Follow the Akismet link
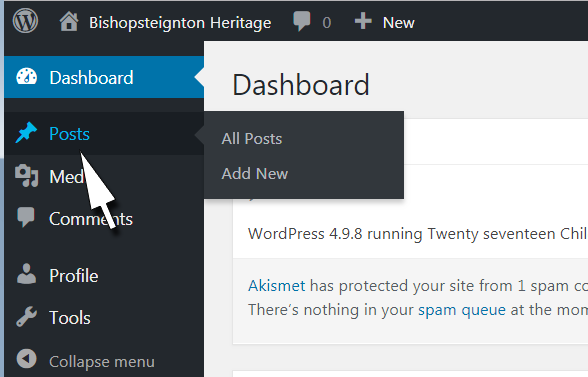This screenshot has height=377, width=588. pyautogui.click(x=277, y=286)
